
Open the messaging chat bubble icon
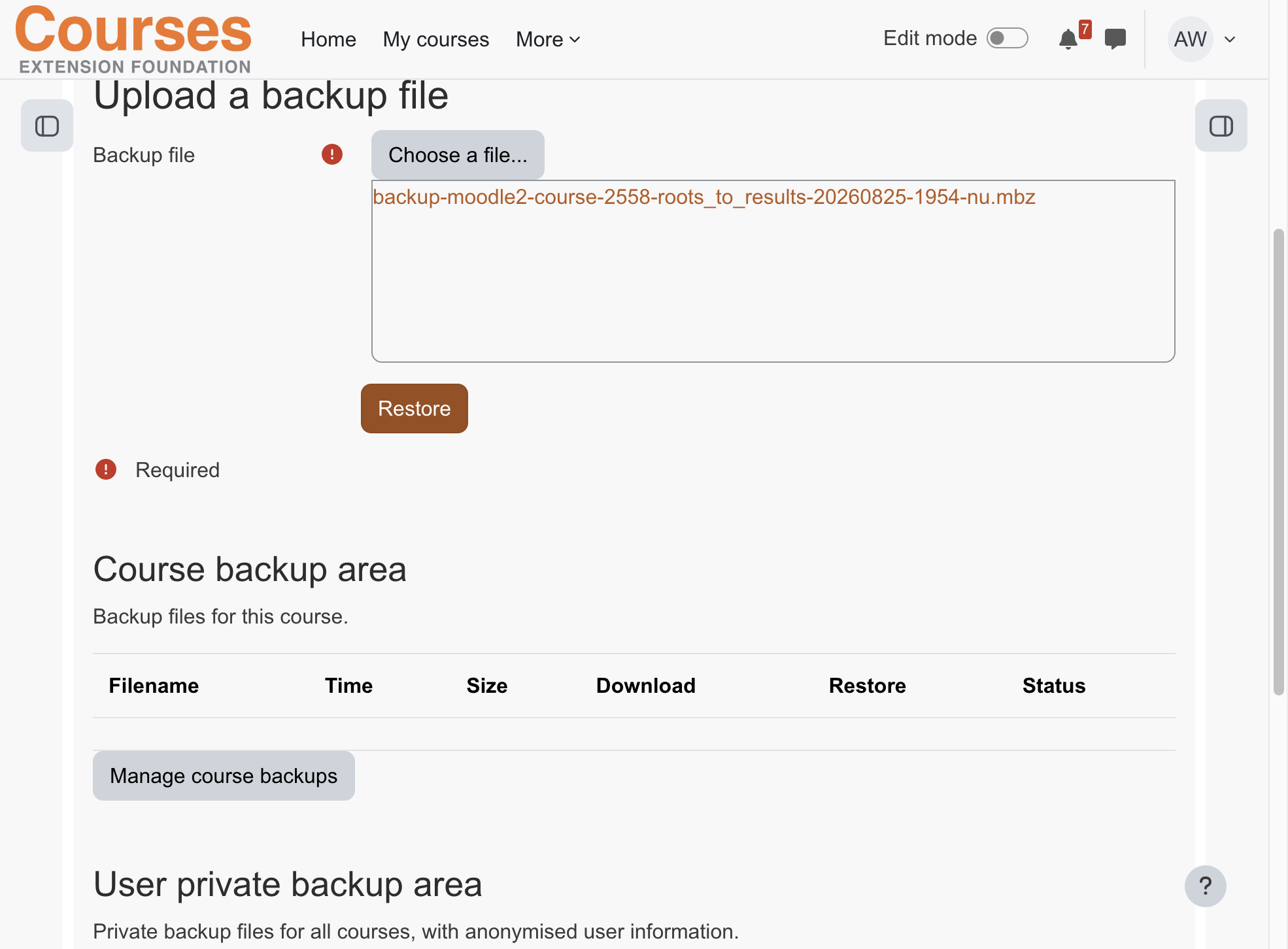pos(1115,39)
